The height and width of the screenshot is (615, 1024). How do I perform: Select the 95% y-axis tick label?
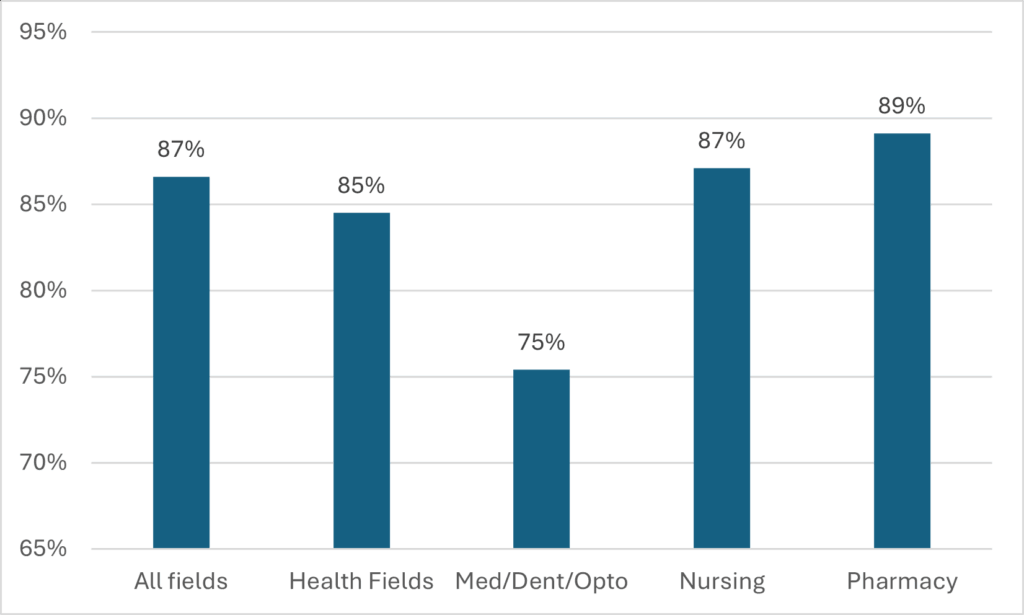pos(43,32)
